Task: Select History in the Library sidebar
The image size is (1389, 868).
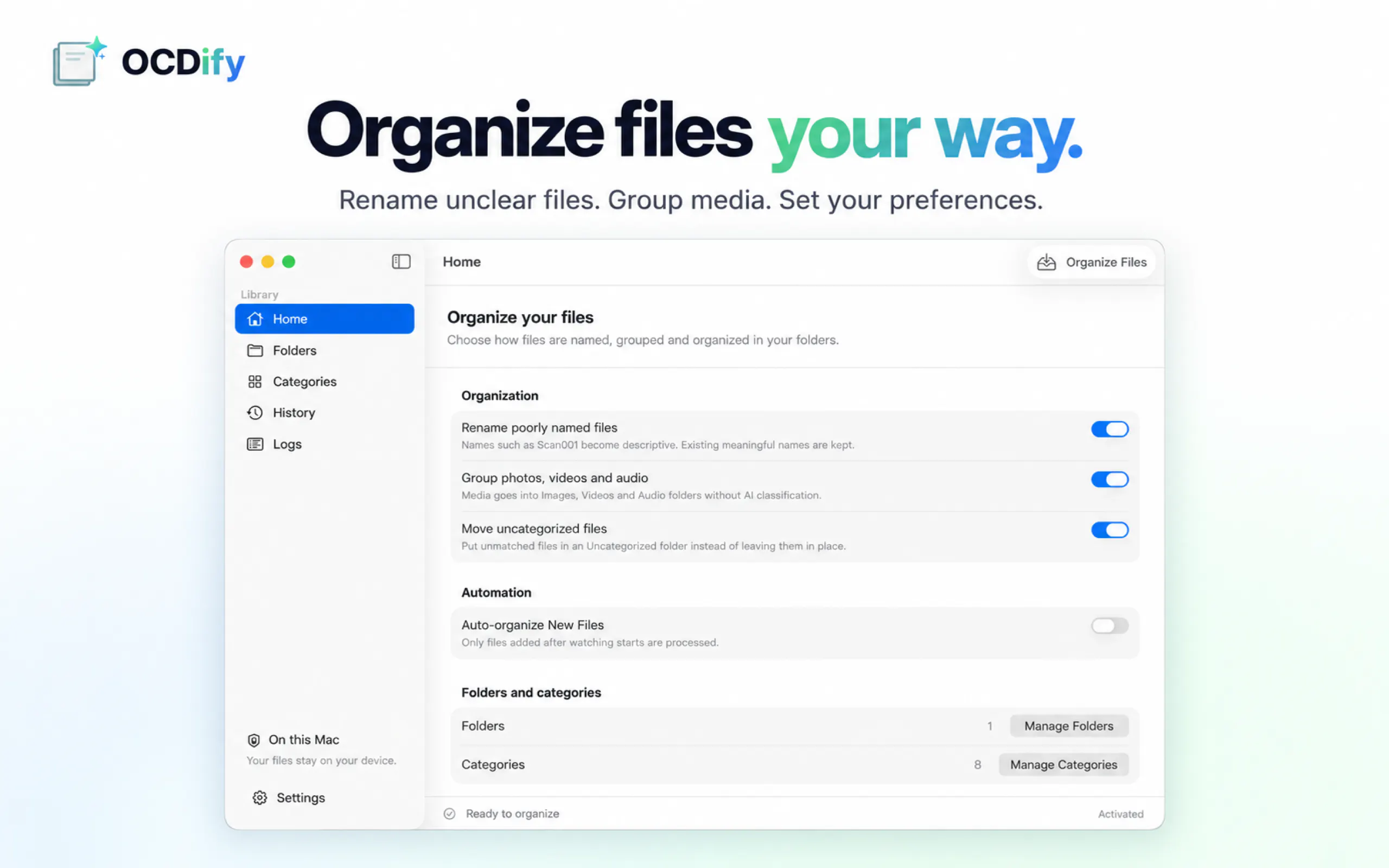Action: click(x=324, y=413)
